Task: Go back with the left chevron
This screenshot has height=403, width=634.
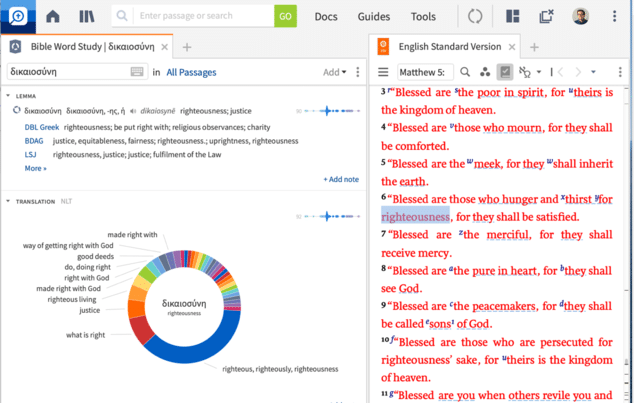Action: (561, 72)
